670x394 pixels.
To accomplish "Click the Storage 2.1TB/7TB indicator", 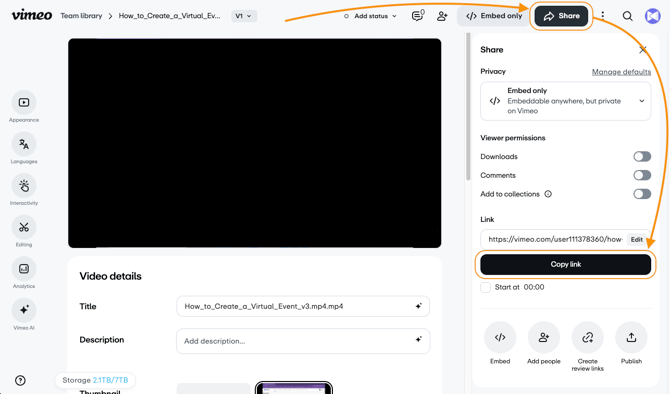I will (x=95, y=380).
